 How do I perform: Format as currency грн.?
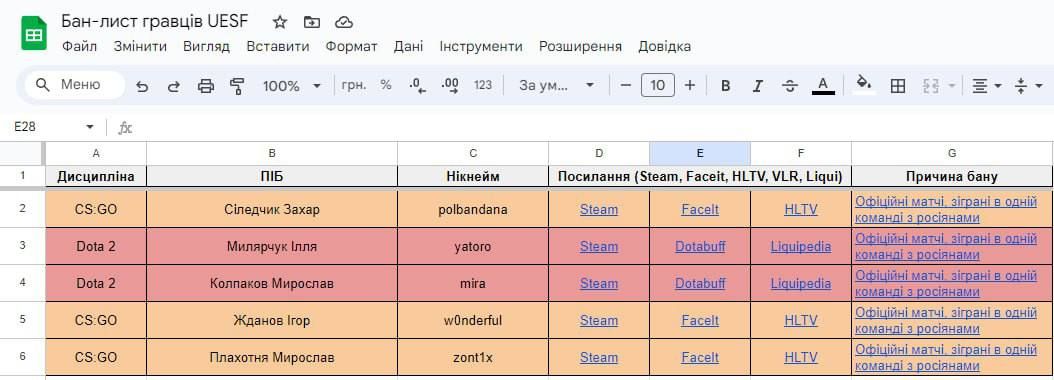tap(354, 85)
